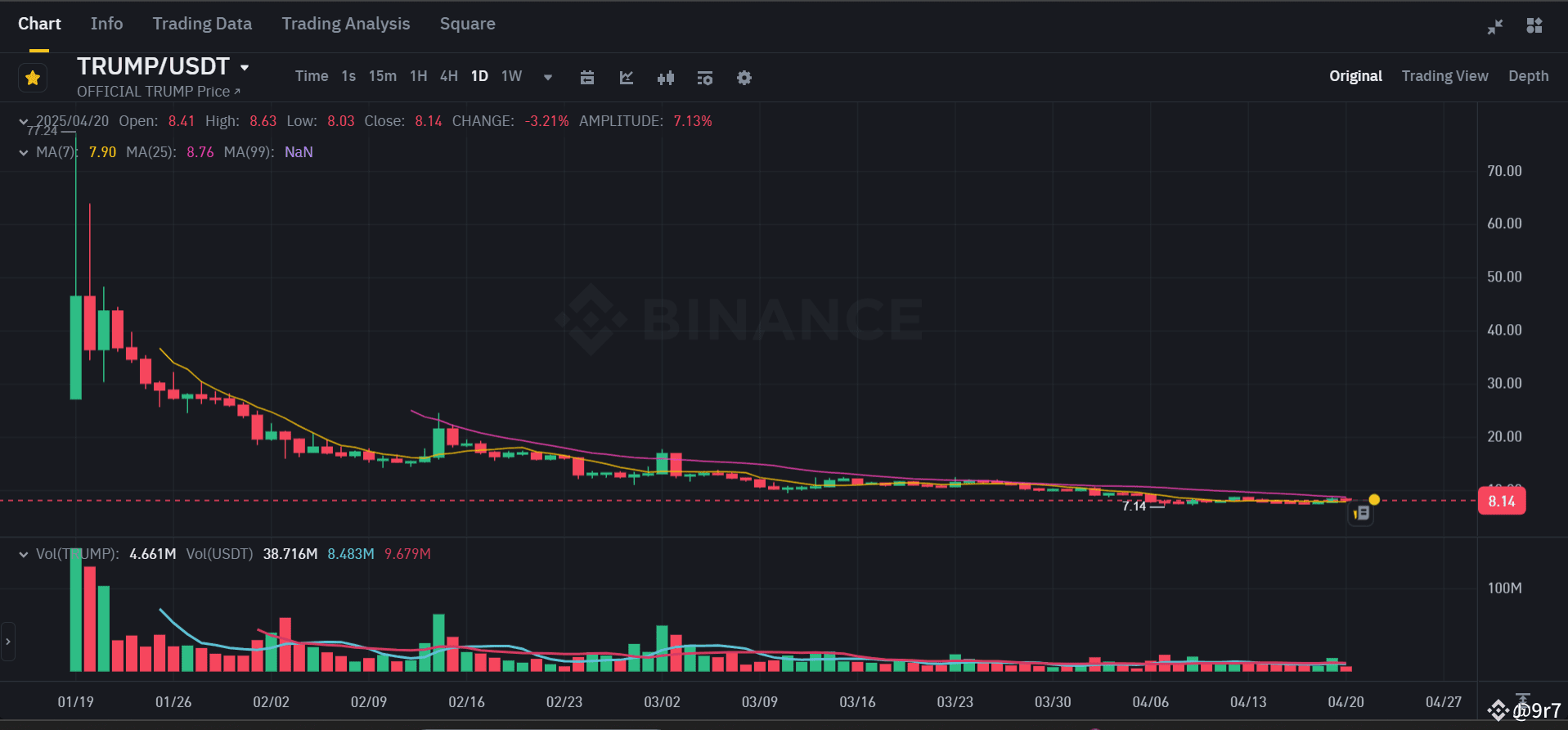Open the Square tab
Image resolution: width=1568 pixels, height=730 pixels.
pos(467,24)
